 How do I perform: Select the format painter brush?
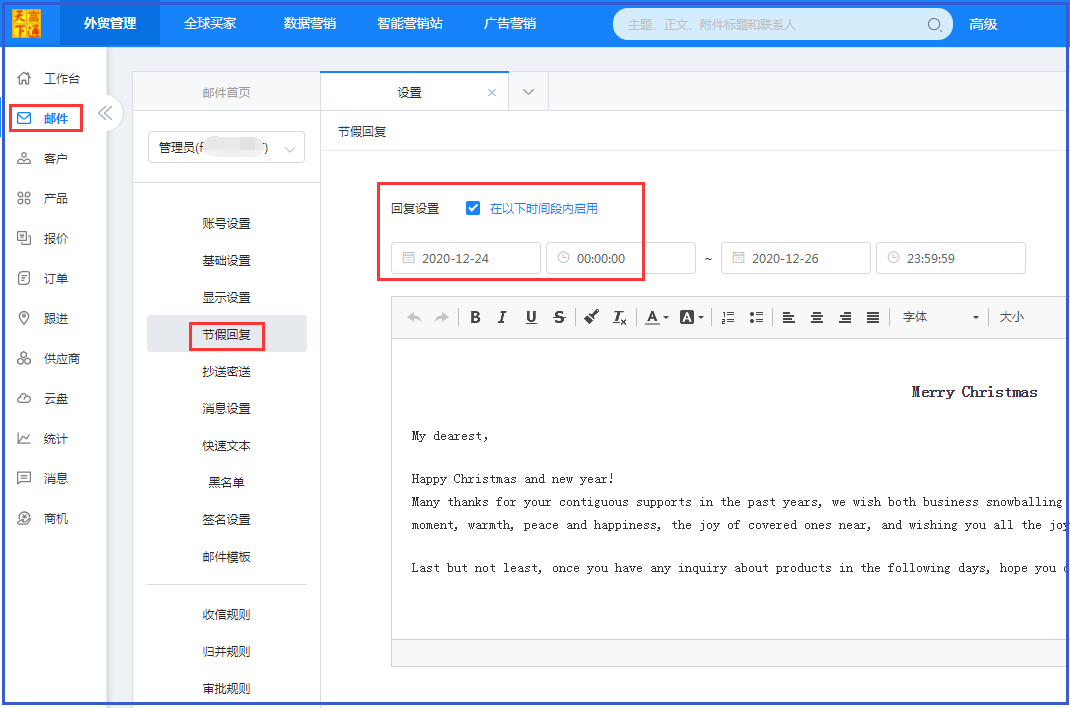(592, 317)
